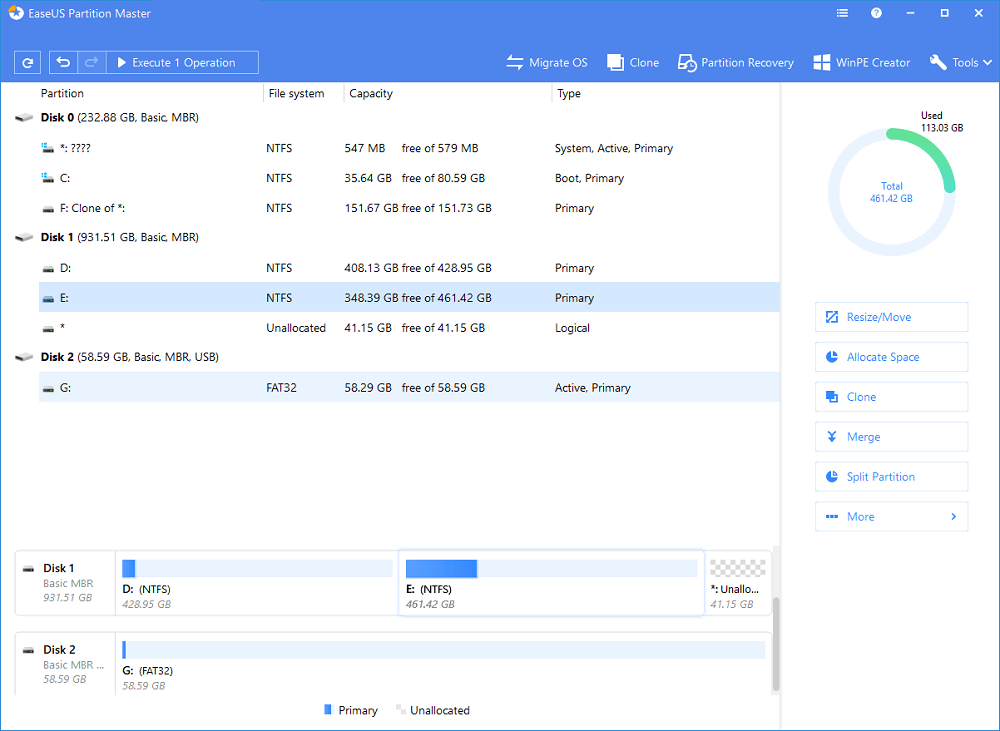Click the Redo arrow icon
The height and width of the screenshot is (731, 1000).
point(91,62)
